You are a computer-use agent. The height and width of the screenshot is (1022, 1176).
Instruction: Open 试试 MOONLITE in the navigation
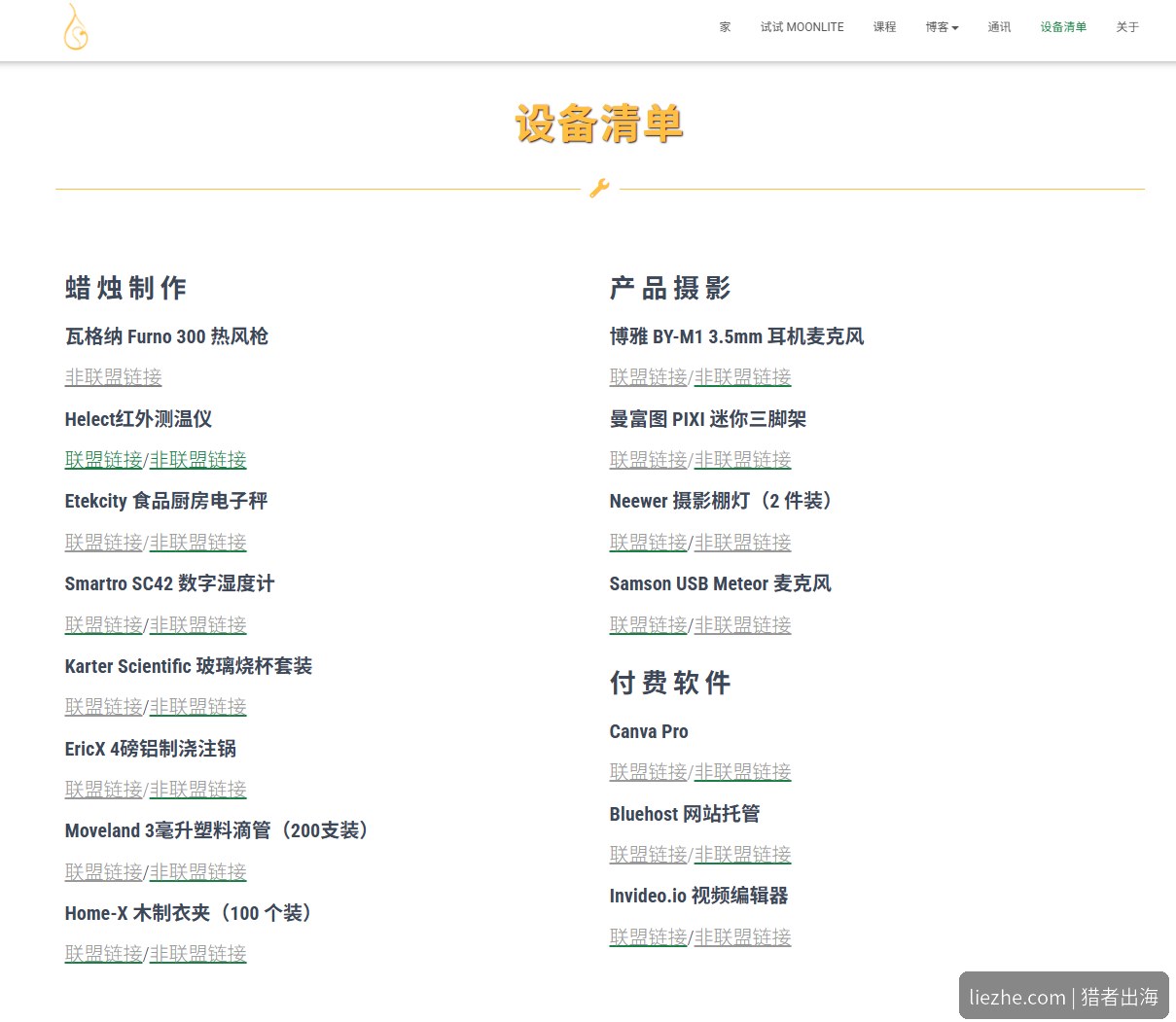coord(802,27)
